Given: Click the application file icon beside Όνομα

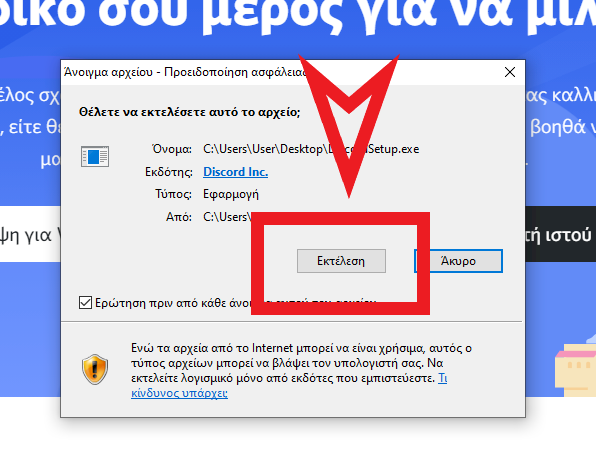Looking at the screenshot, I should click(x=95, y=156).
